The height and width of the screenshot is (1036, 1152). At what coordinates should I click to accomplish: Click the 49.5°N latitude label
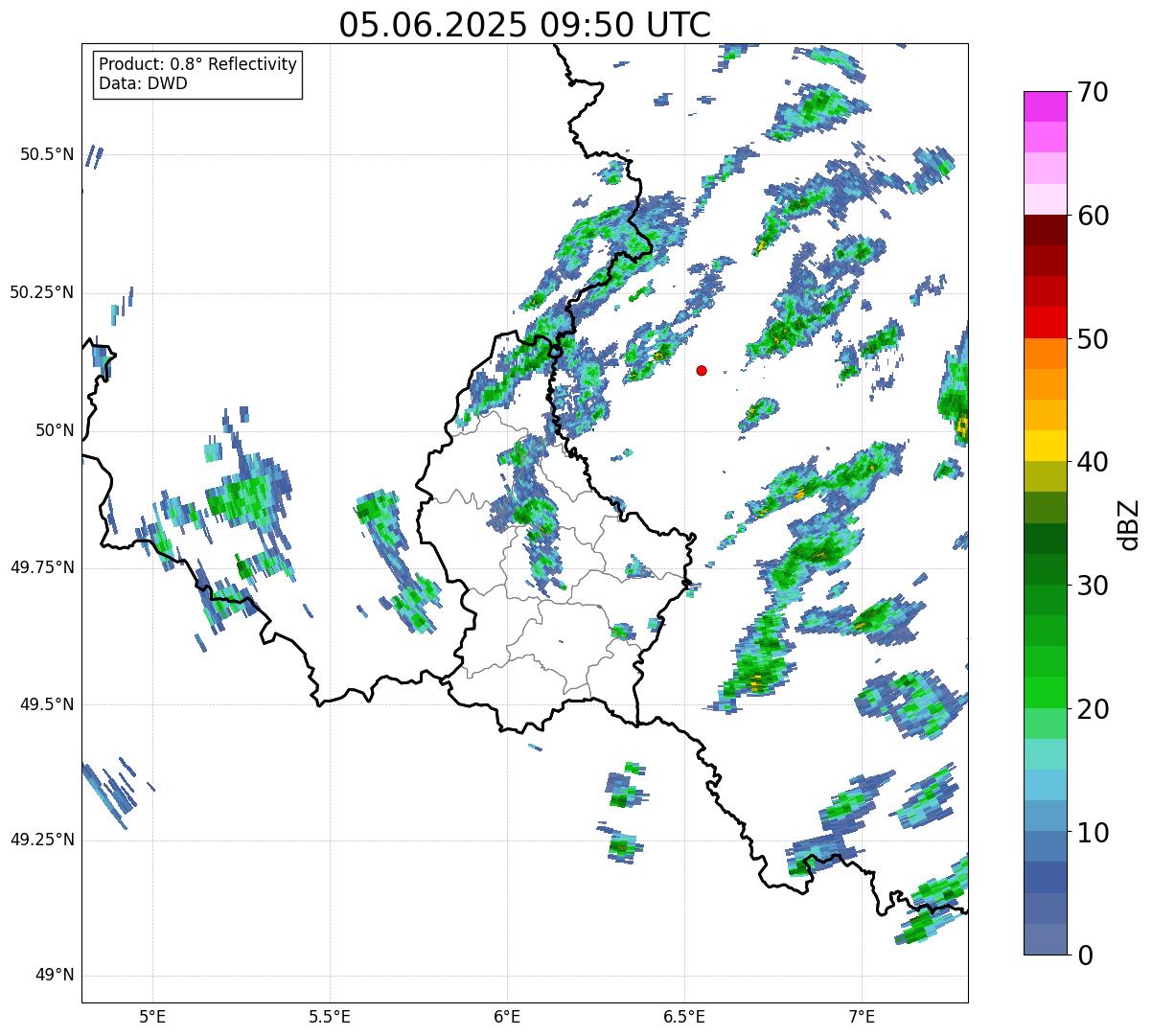(x=46, y=704)
